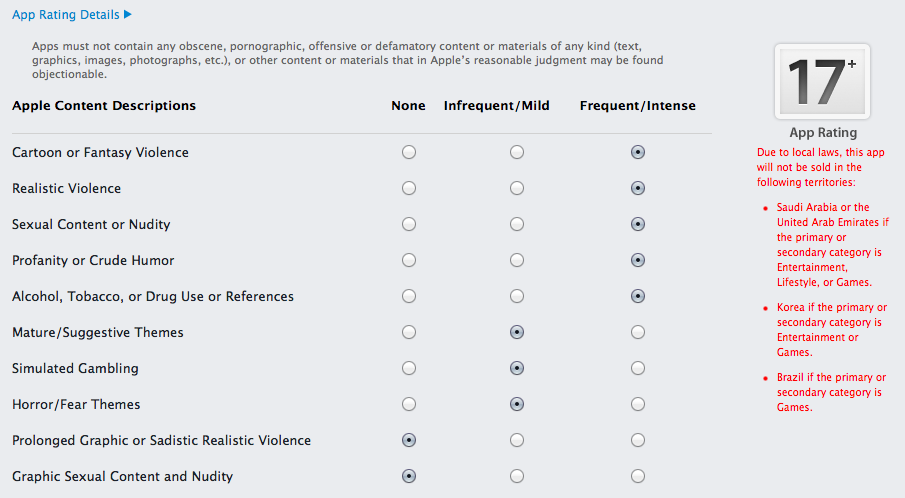Open the App Rating Details link
905x498 pixels.
tap(66, 14)
